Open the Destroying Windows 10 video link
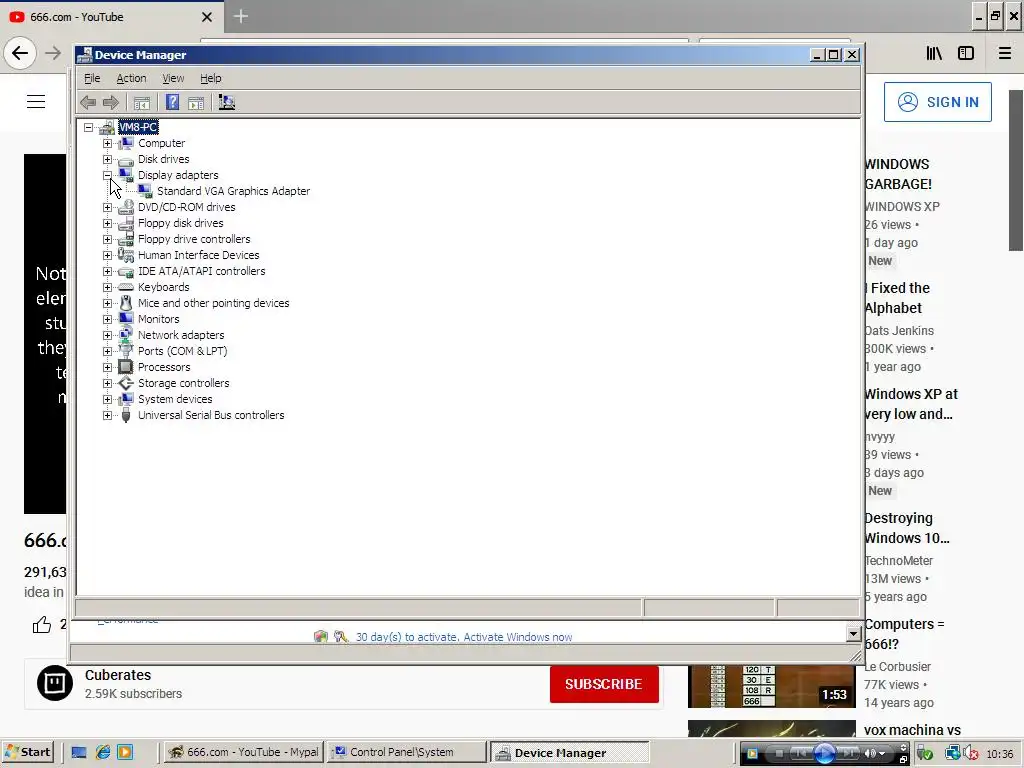 pos(906,528)
